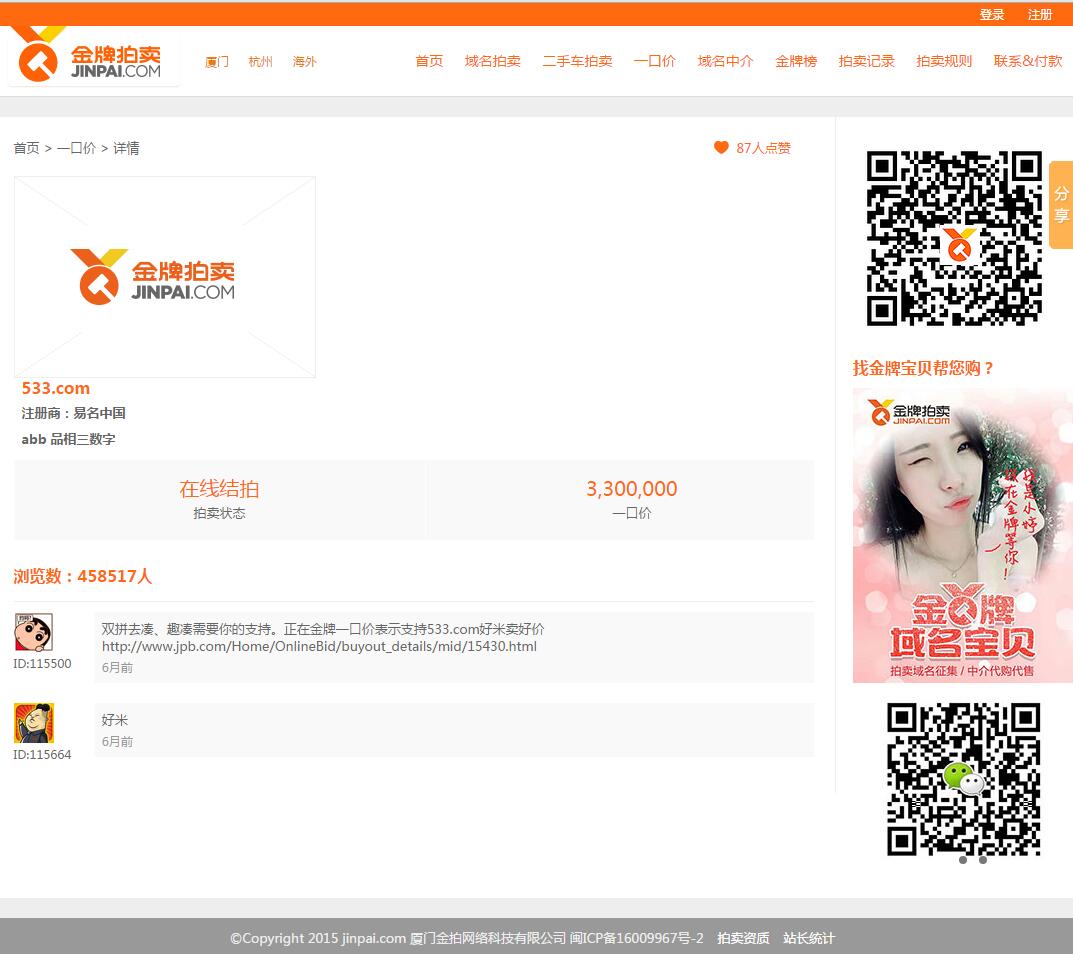Viewport: 1073px width, 954px height.
Task: Click the 域名宝贝 promotional banner
Action: click(962, 535)
